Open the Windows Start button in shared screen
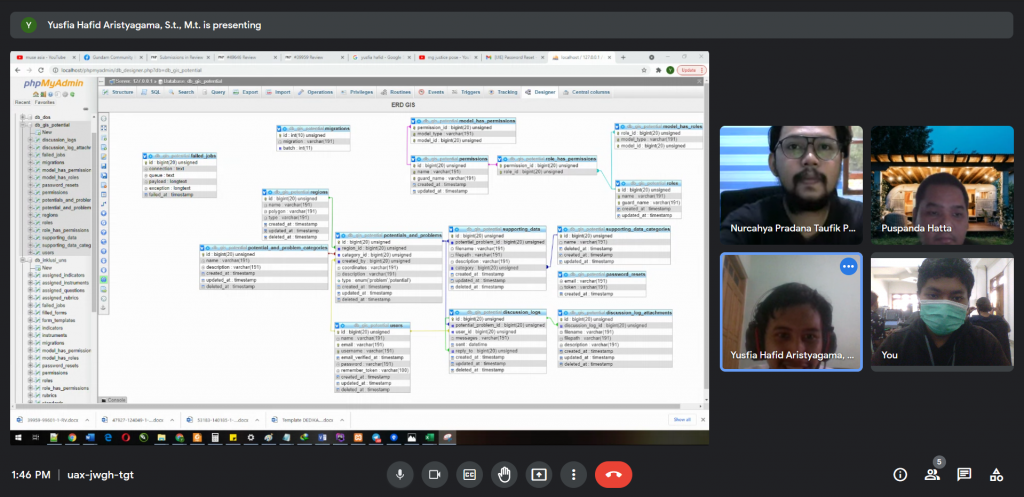1024x497 pixels. click(x=18, y=438)
